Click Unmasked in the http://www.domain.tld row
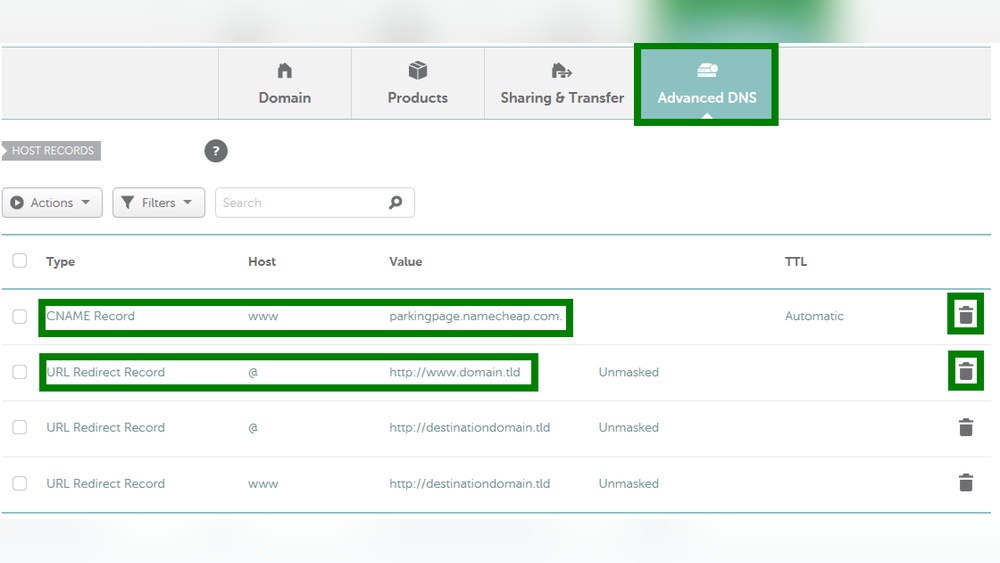This screenshot has height=563, width=1000. pos(628,372)
